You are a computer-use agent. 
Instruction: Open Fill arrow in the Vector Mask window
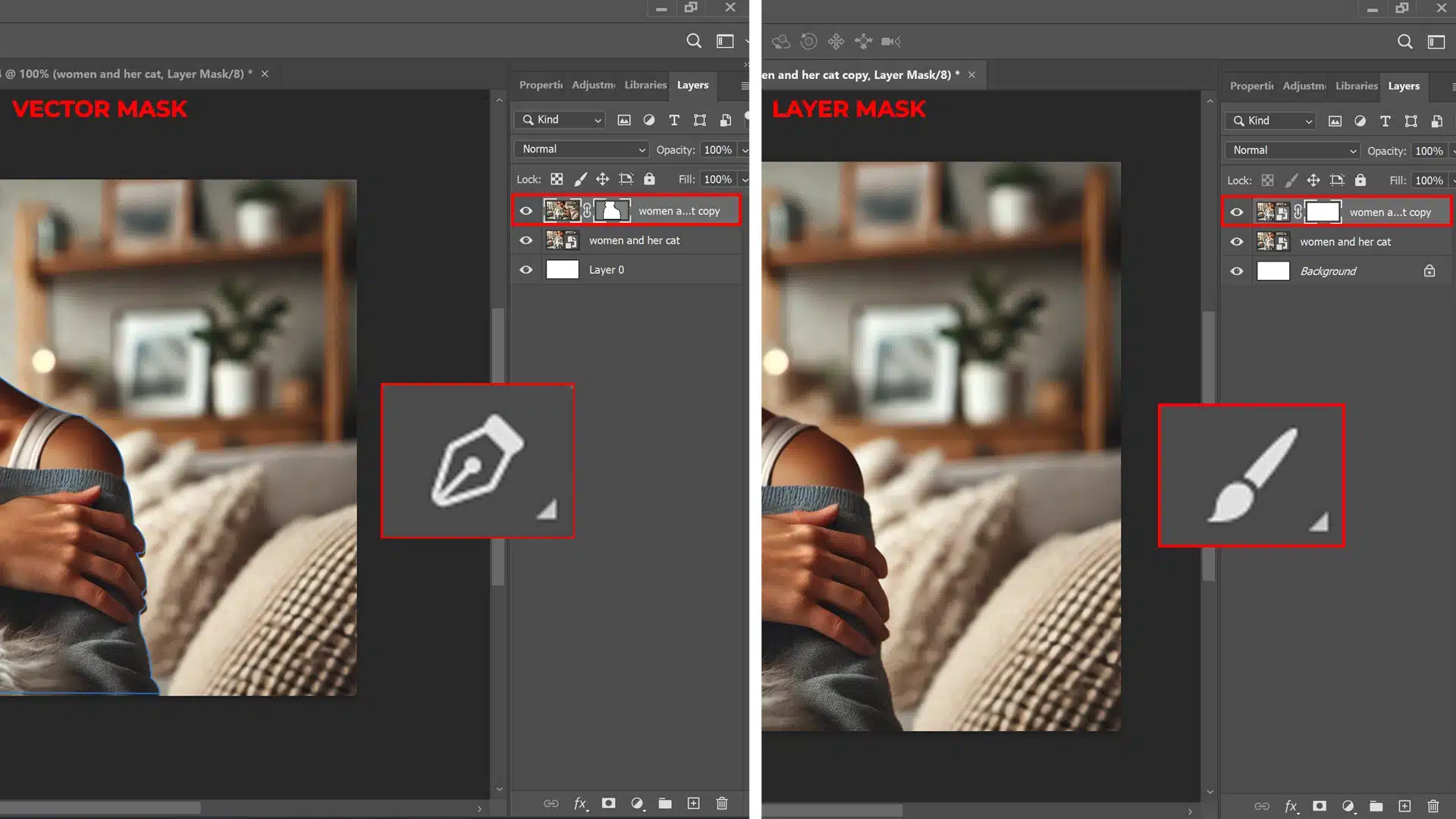click(x=745, y=180)
